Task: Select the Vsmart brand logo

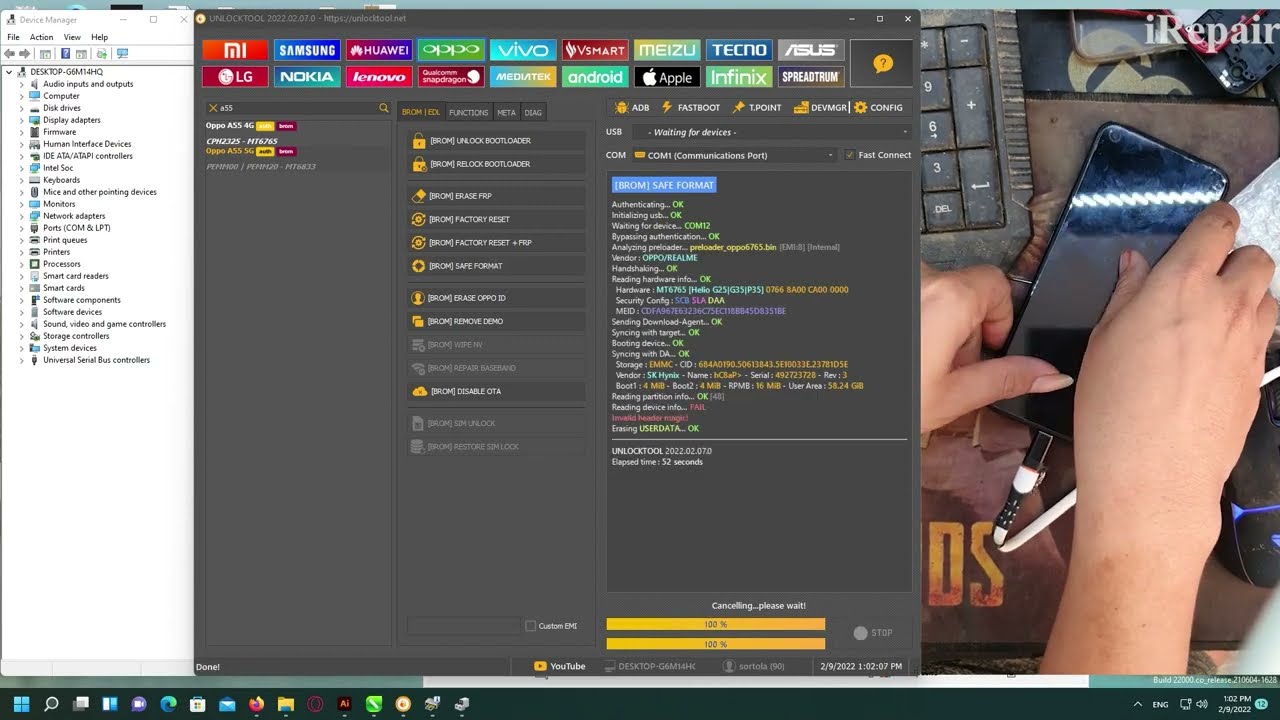Action: coord(595,50)
